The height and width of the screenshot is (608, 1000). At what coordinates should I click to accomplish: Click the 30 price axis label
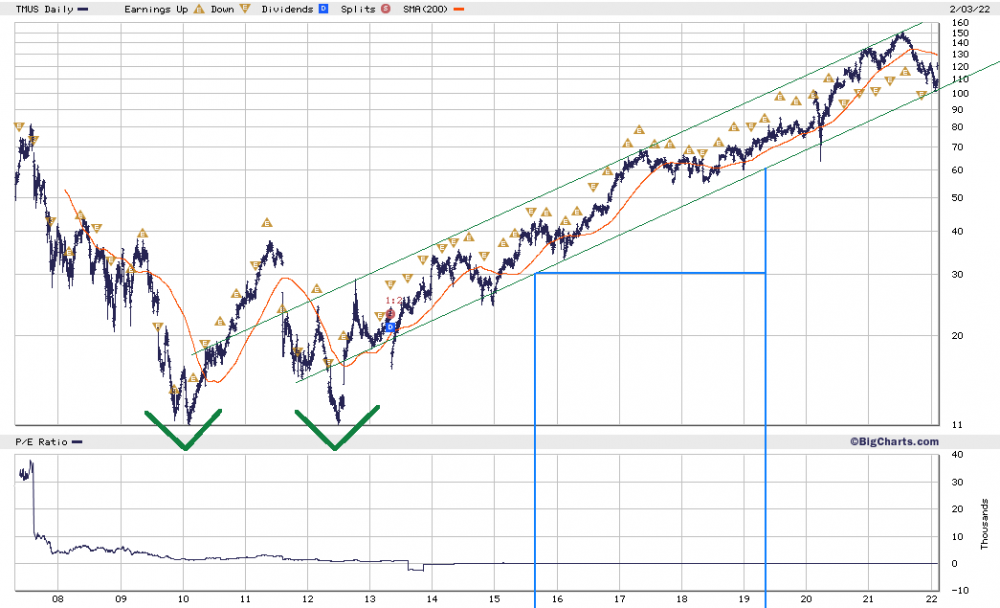click(957, 274)
